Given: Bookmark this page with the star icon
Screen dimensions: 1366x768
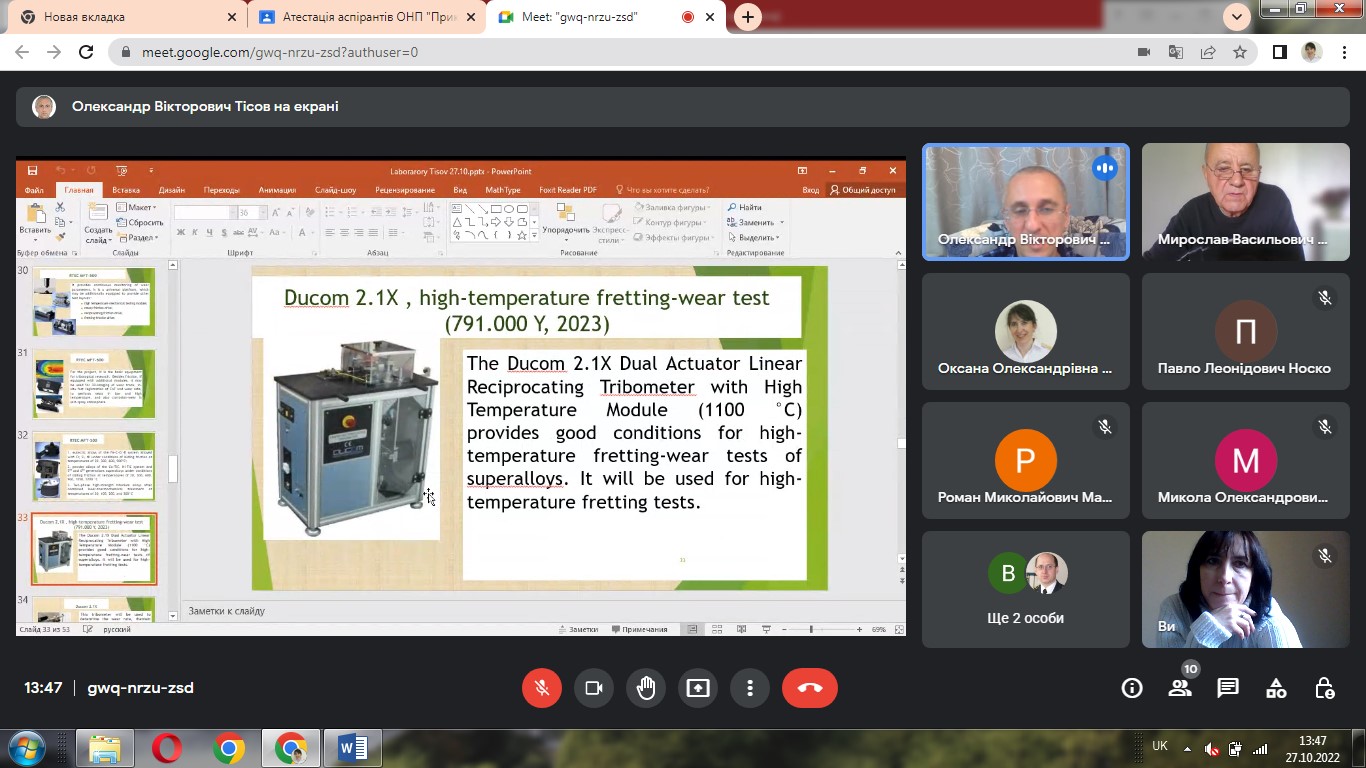Looking at the screenshot, I should 1240,52.
